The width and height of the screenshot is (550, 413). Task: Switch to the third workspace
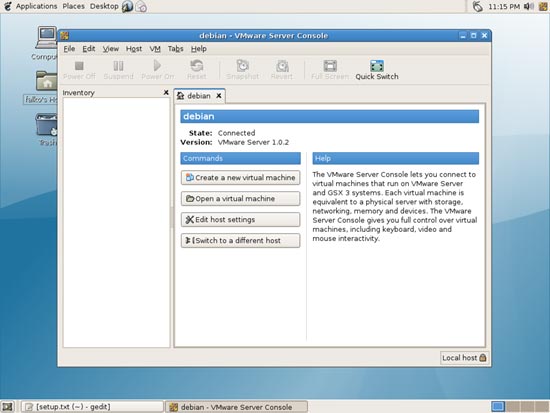click(527, 407)
